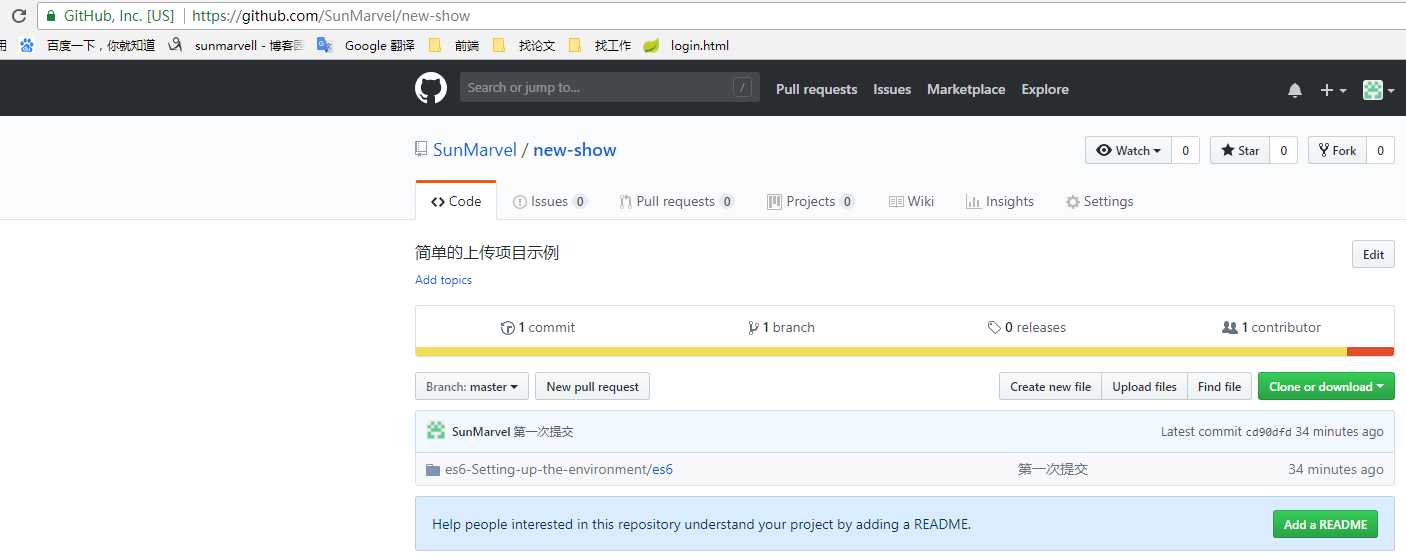
Task: Click Add a README button
Action: 1325,524
